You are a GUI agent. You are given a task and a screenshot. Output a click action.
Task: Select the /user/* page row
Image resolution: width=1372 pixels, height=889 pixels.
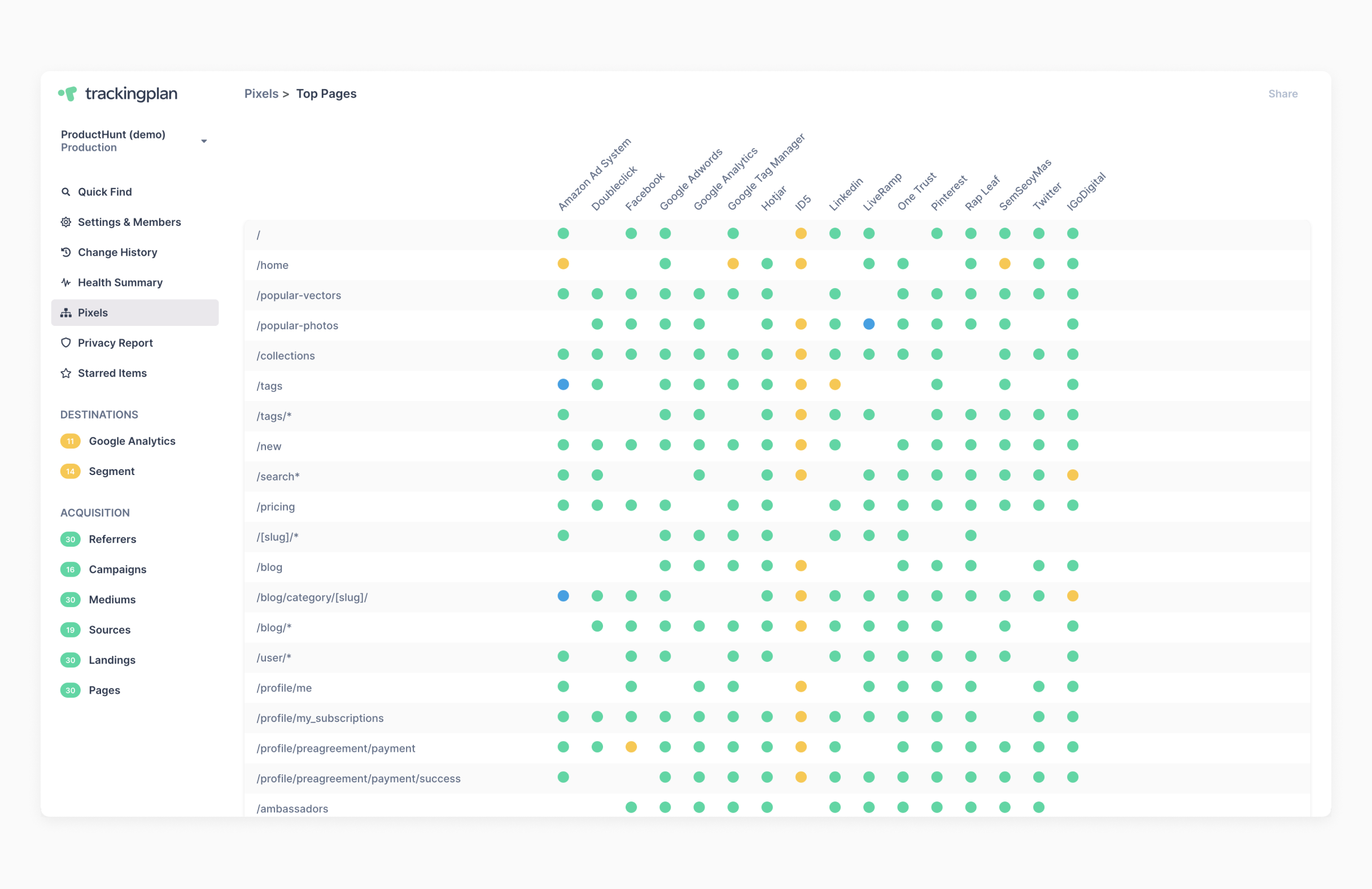coord(777,657)
